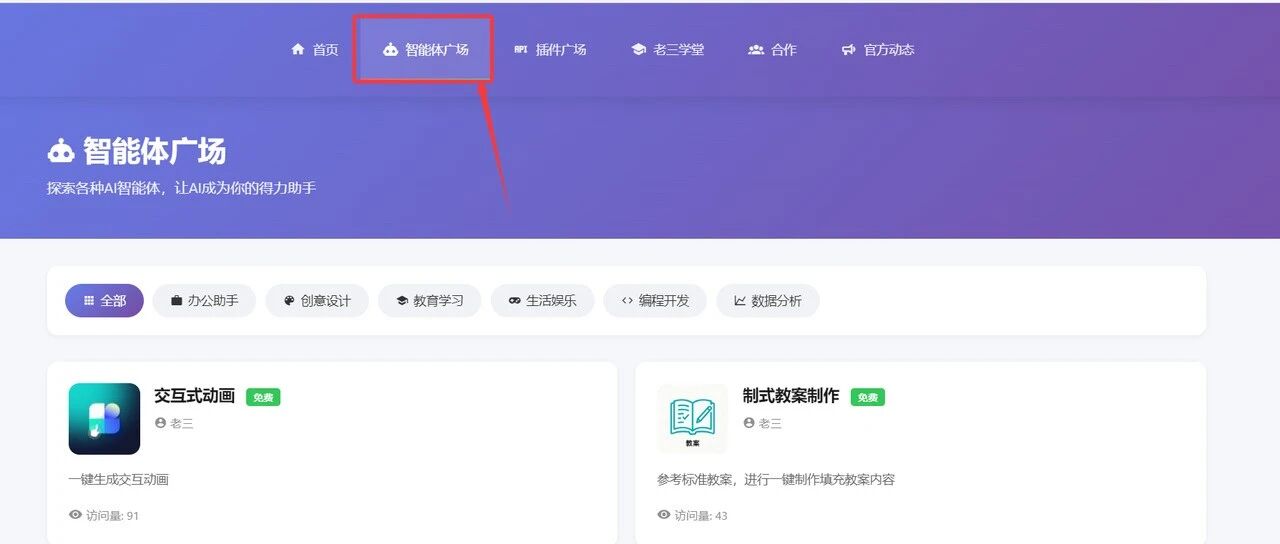This screenshot has height=544, width=1280.
Task: Filter by 办公助手 category
Action: (204, 300)
